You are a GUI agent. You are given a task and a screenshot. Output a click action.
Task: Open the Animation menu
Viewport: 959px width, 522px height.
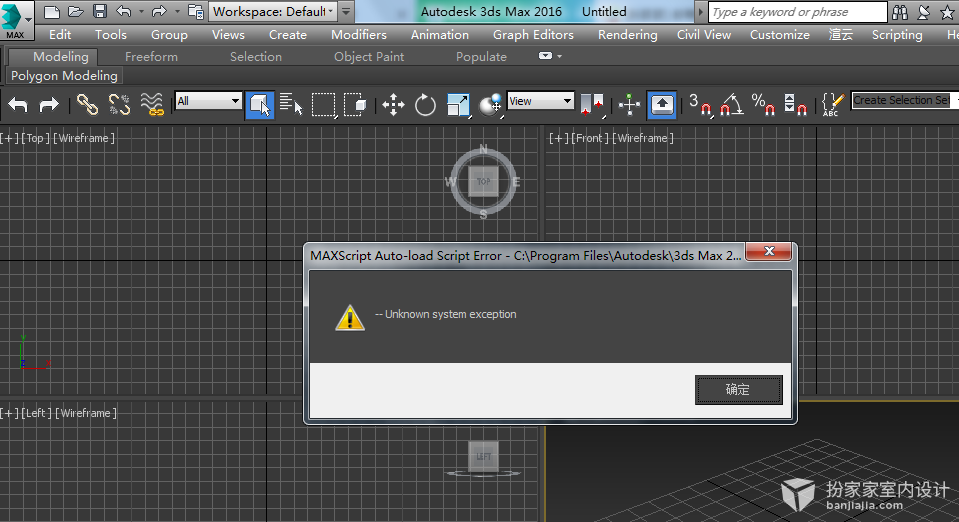440,35
